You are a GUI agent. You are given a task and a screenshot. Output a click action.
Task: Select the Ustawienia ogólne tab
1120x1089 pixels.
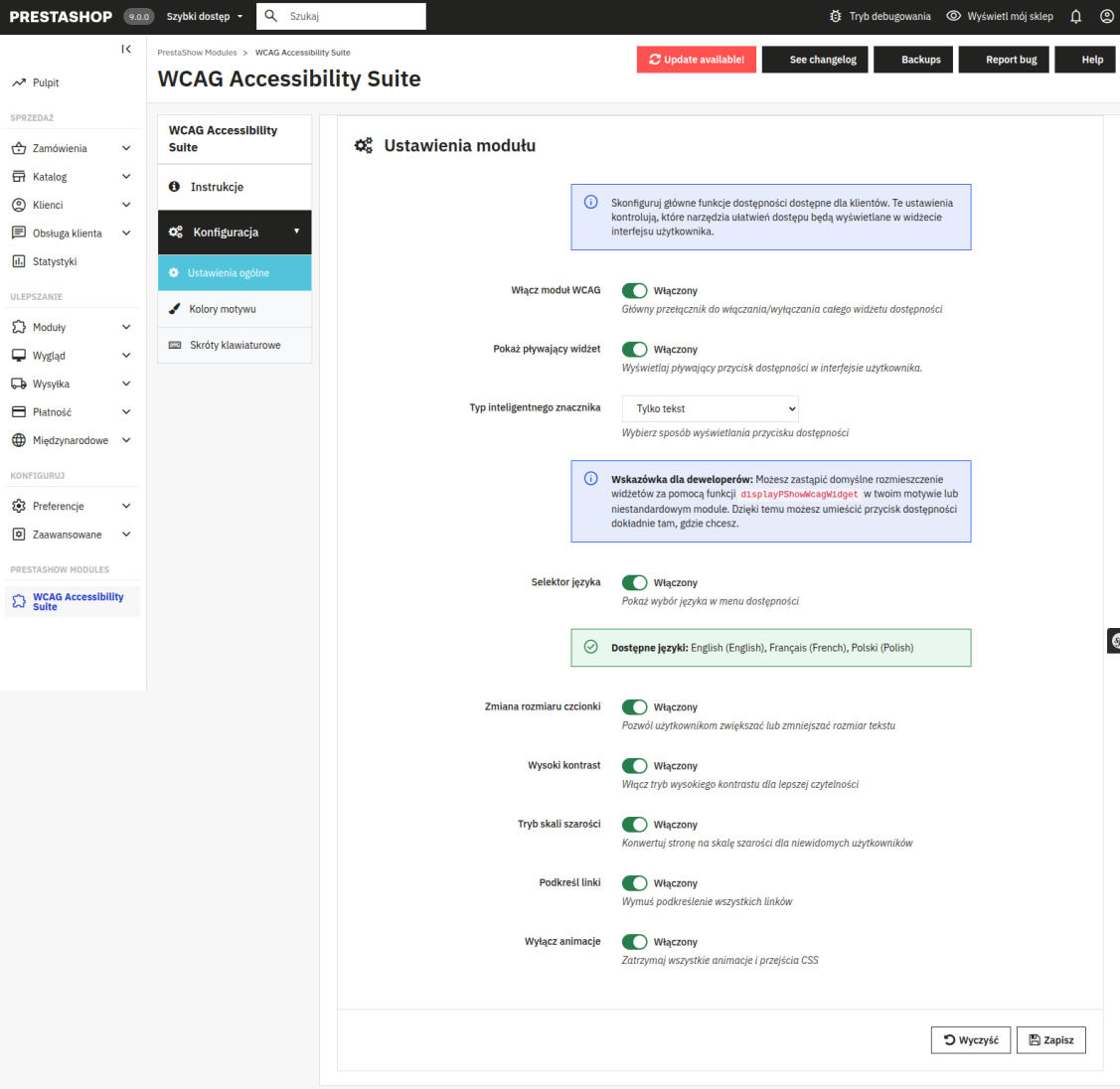(x=235, y=273)
